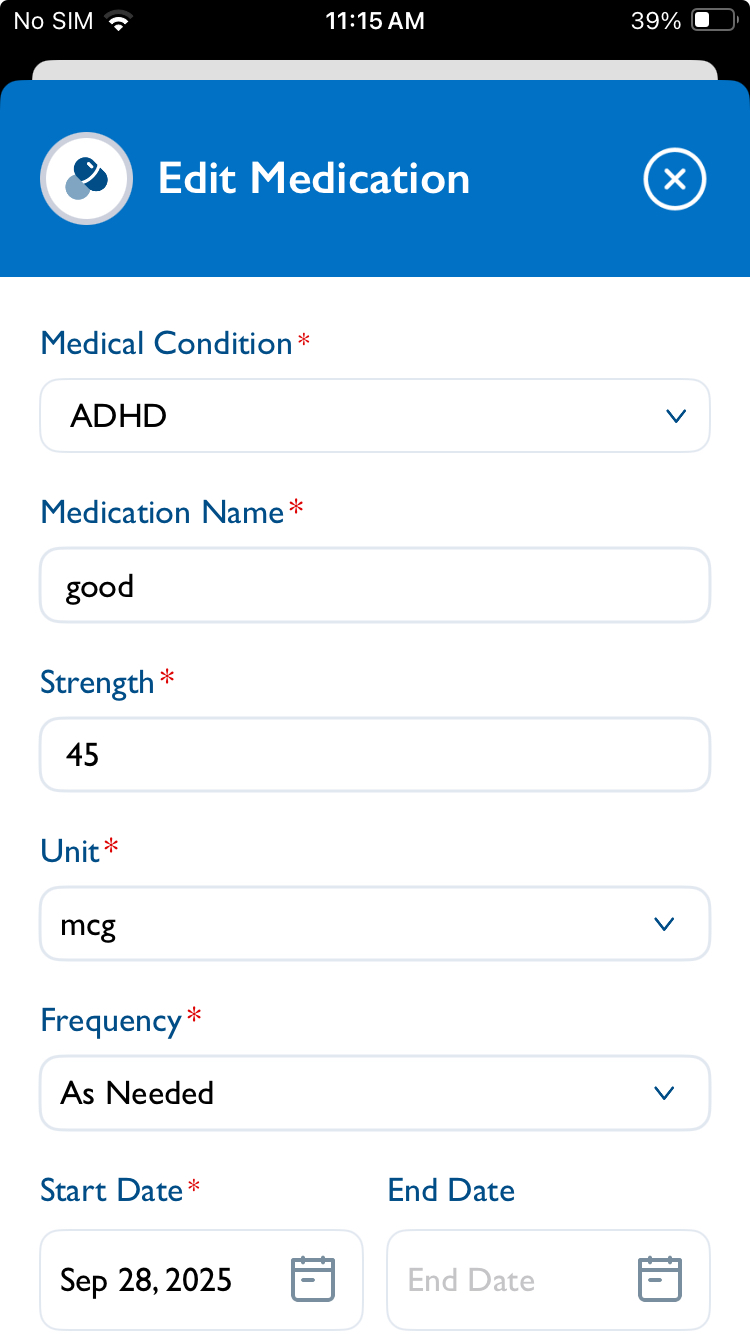Click the Medical Condition chevron arrow
Image resolution: width=750 pixels, height=1334 pixels.
(x=676, y=416)
